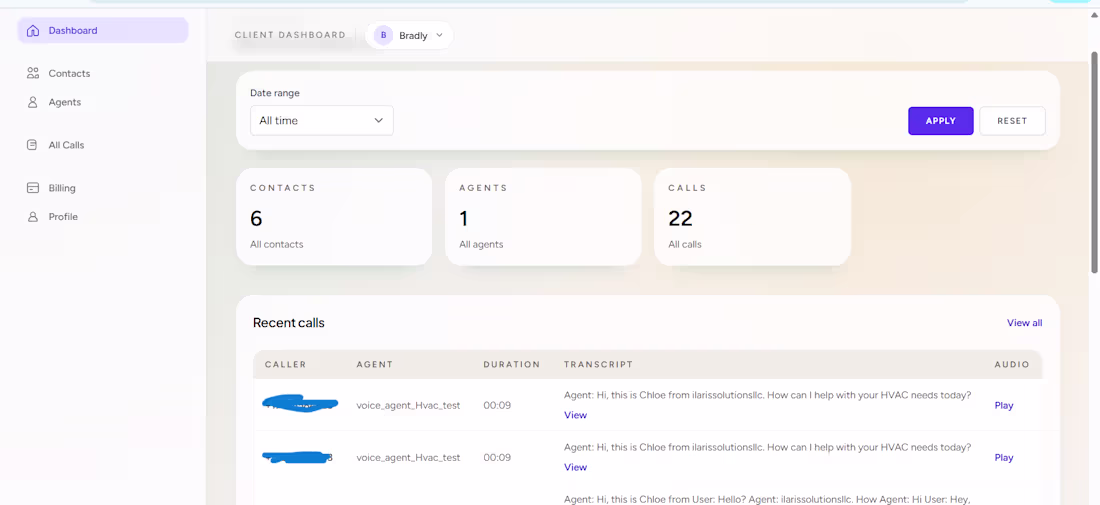Click the Date range label

click(275, 93)
